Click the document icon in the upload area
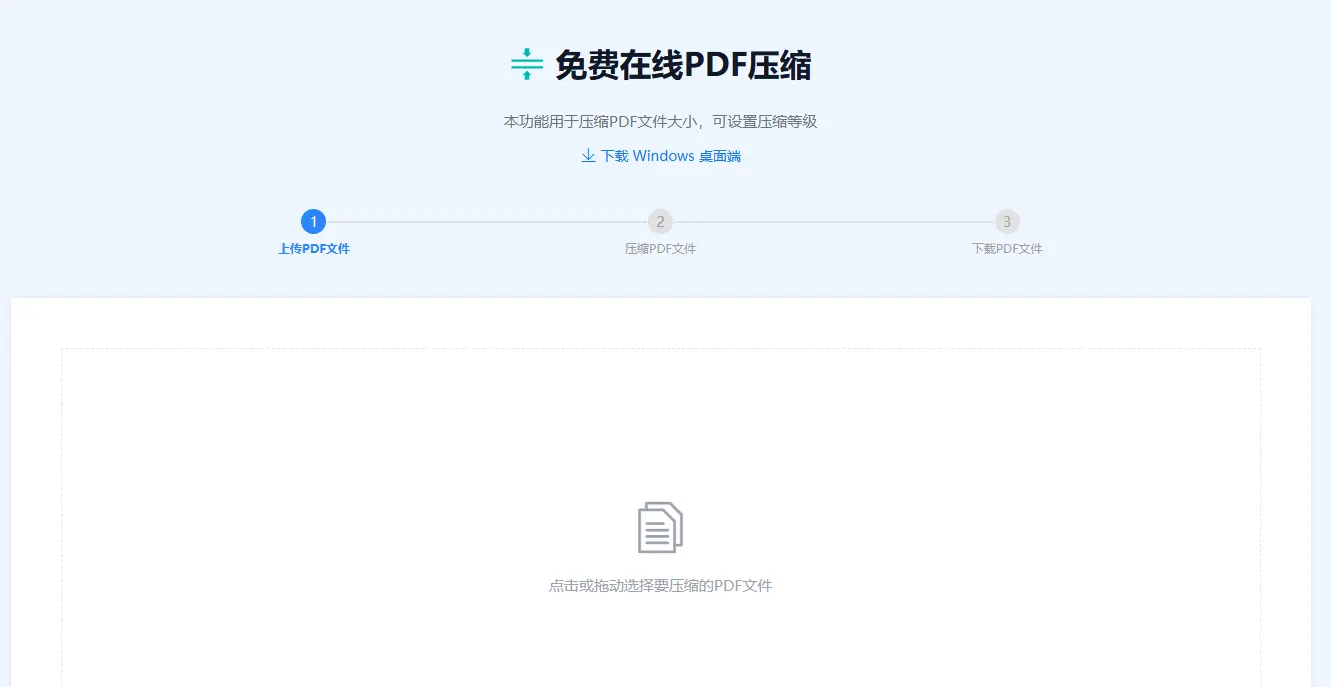 pyautogui.click(x=661, y=527)
